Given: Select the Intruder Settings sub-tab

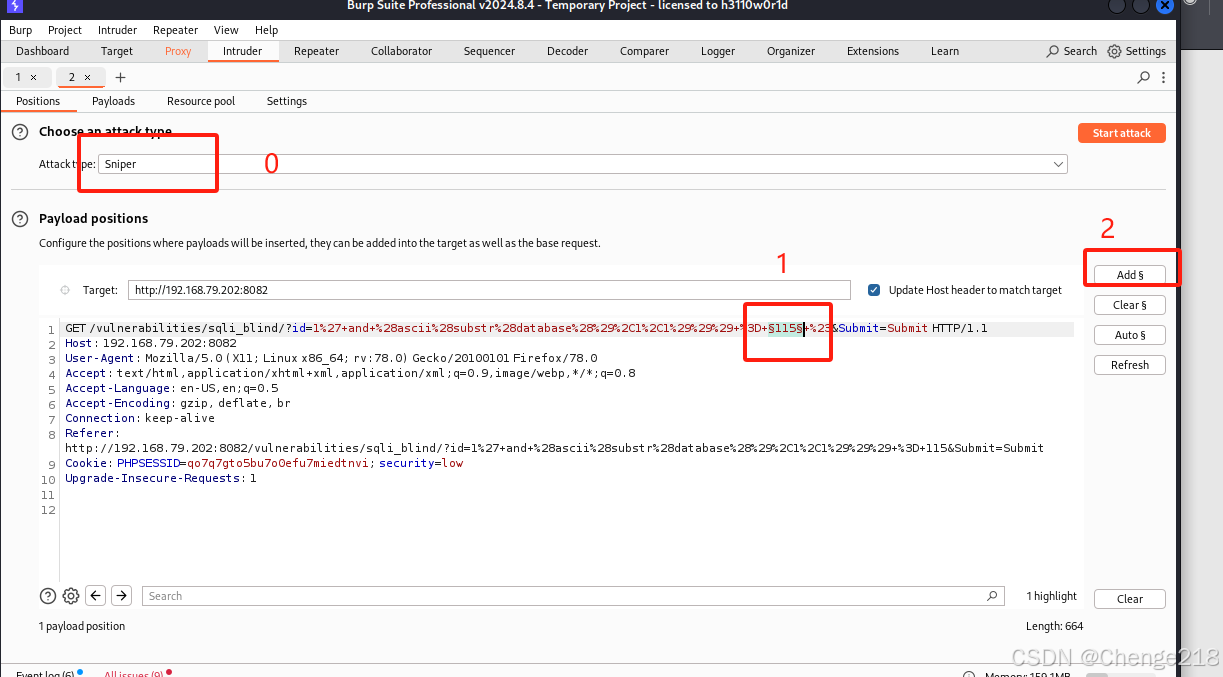Looking at the screenshot, I should click(x=287, y=101).
